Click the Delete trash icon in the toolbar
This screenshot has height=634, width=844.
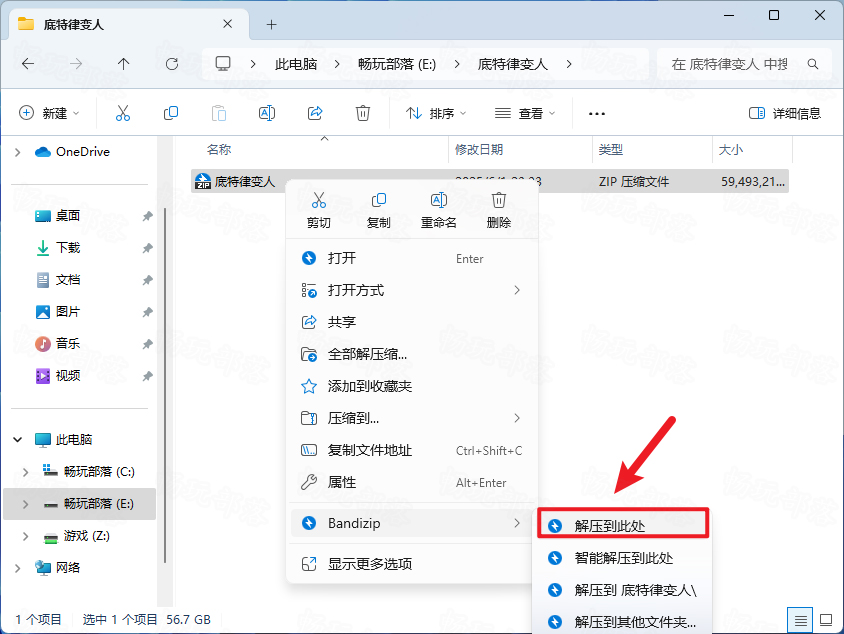pyautogui.click(x=363, y=113)
